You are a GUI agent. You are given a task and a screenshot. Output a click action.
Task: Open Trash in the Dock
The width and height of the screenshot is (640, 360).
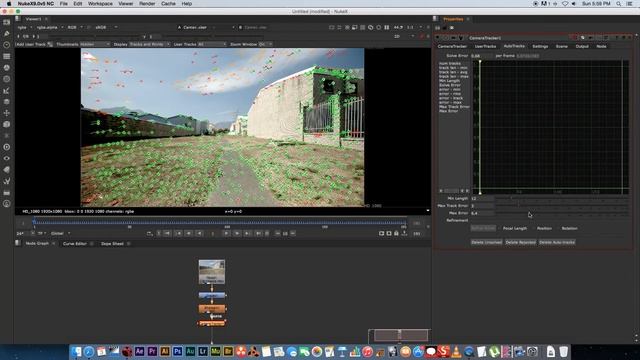click(563, 351)
